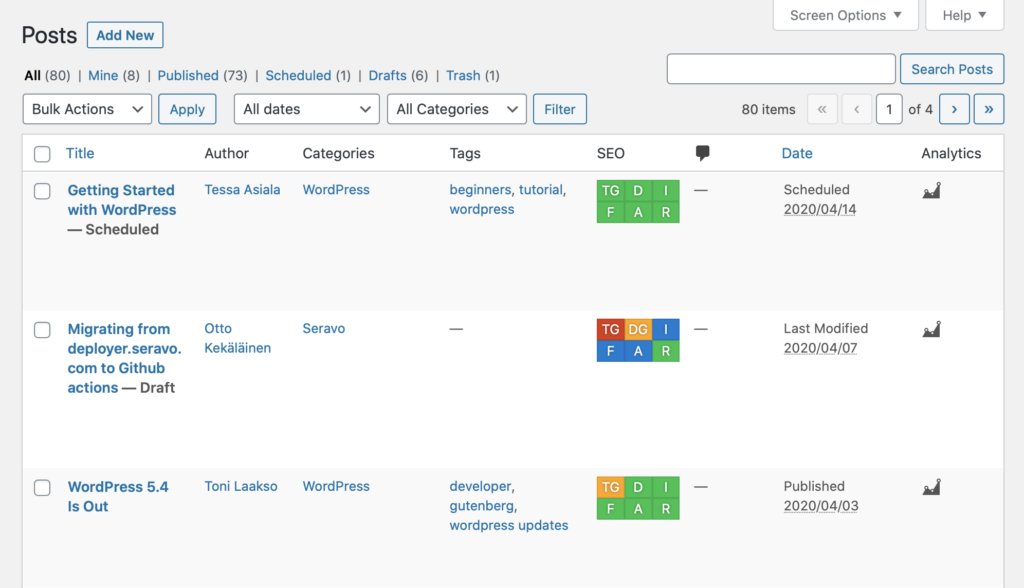This screenshot has width=1024, height=588.
Task: Open the Bulk Actions dropdown
Action: 88,109
